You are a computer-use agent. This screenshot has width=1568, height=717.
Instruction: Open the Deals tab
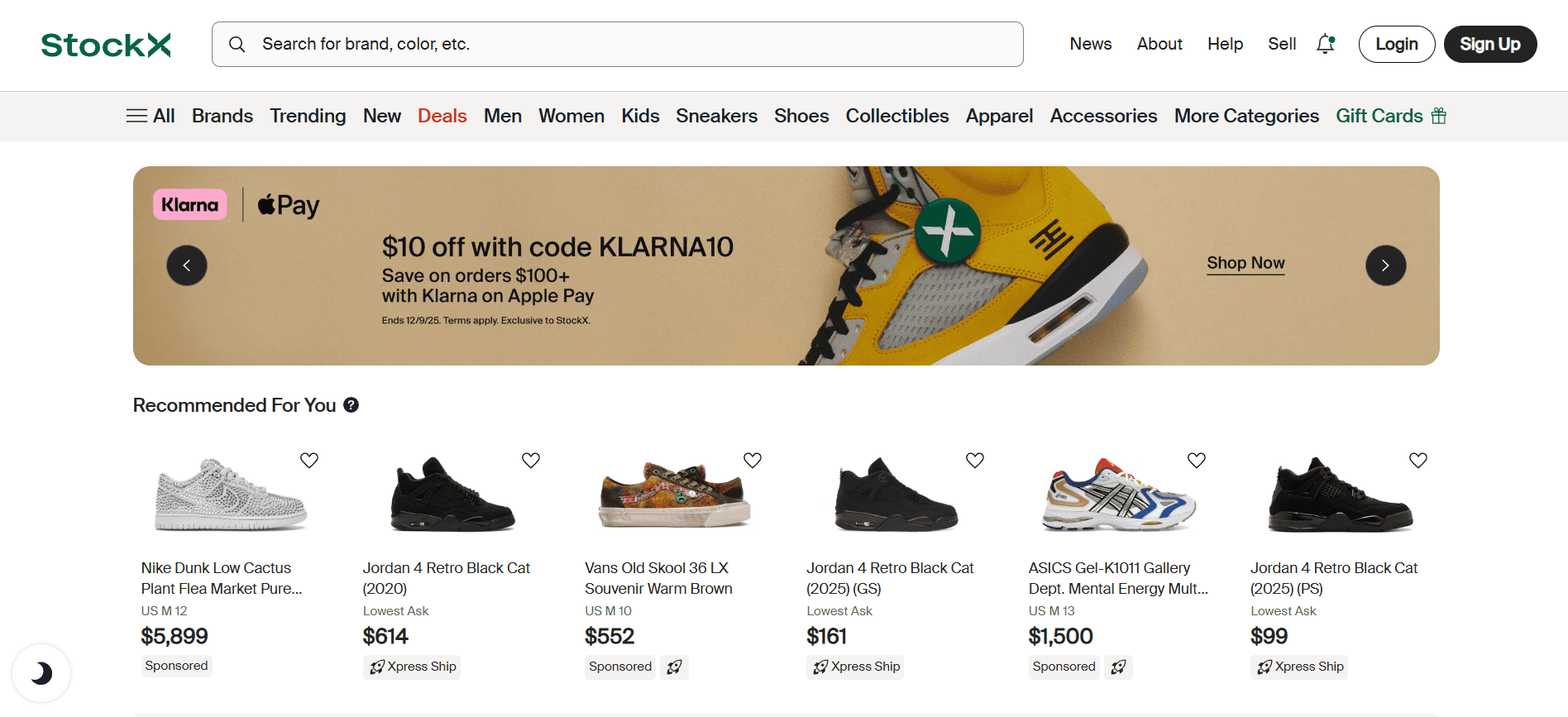click(442, 116)
